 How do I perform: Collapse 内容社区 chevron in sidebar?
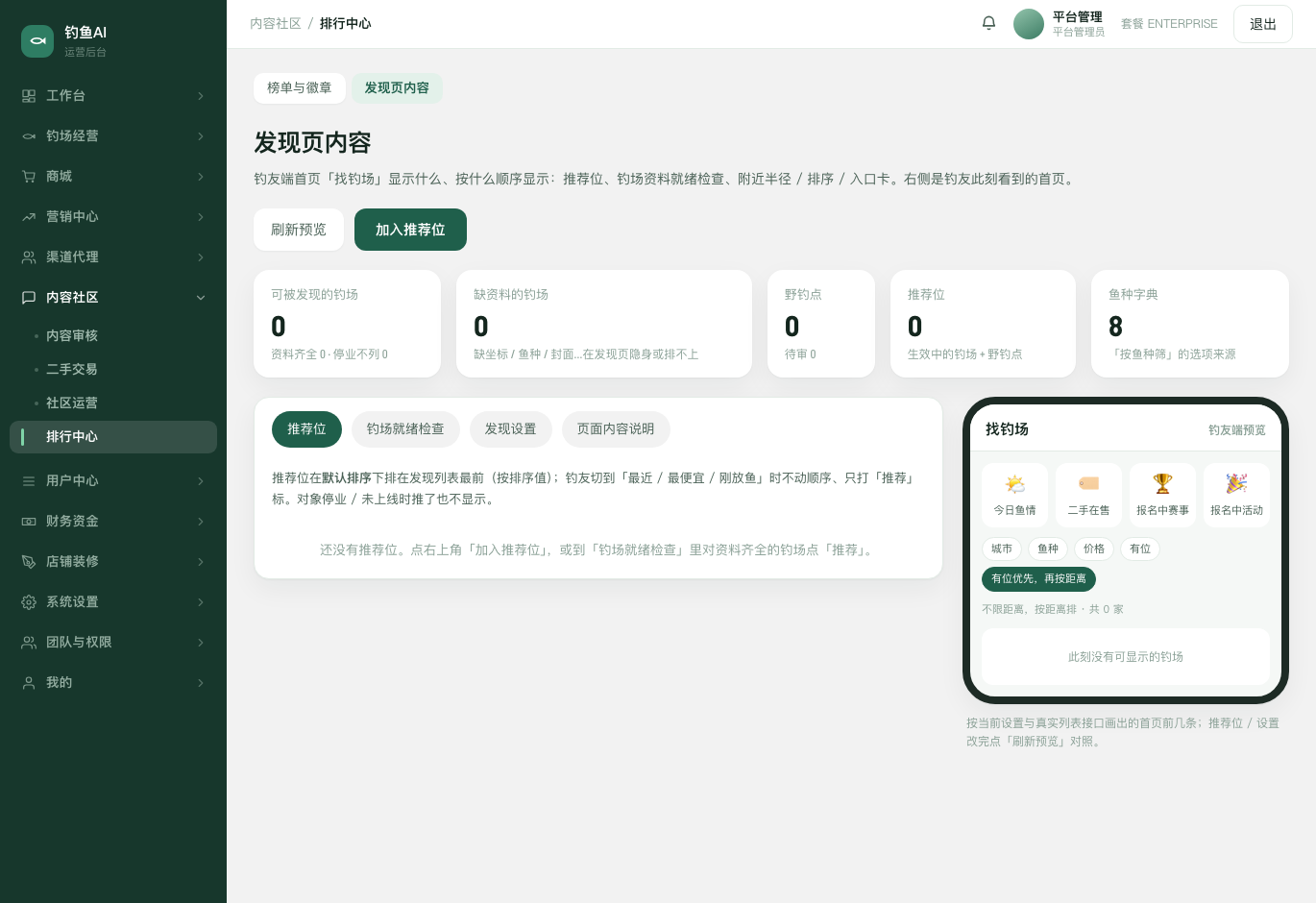201,298
